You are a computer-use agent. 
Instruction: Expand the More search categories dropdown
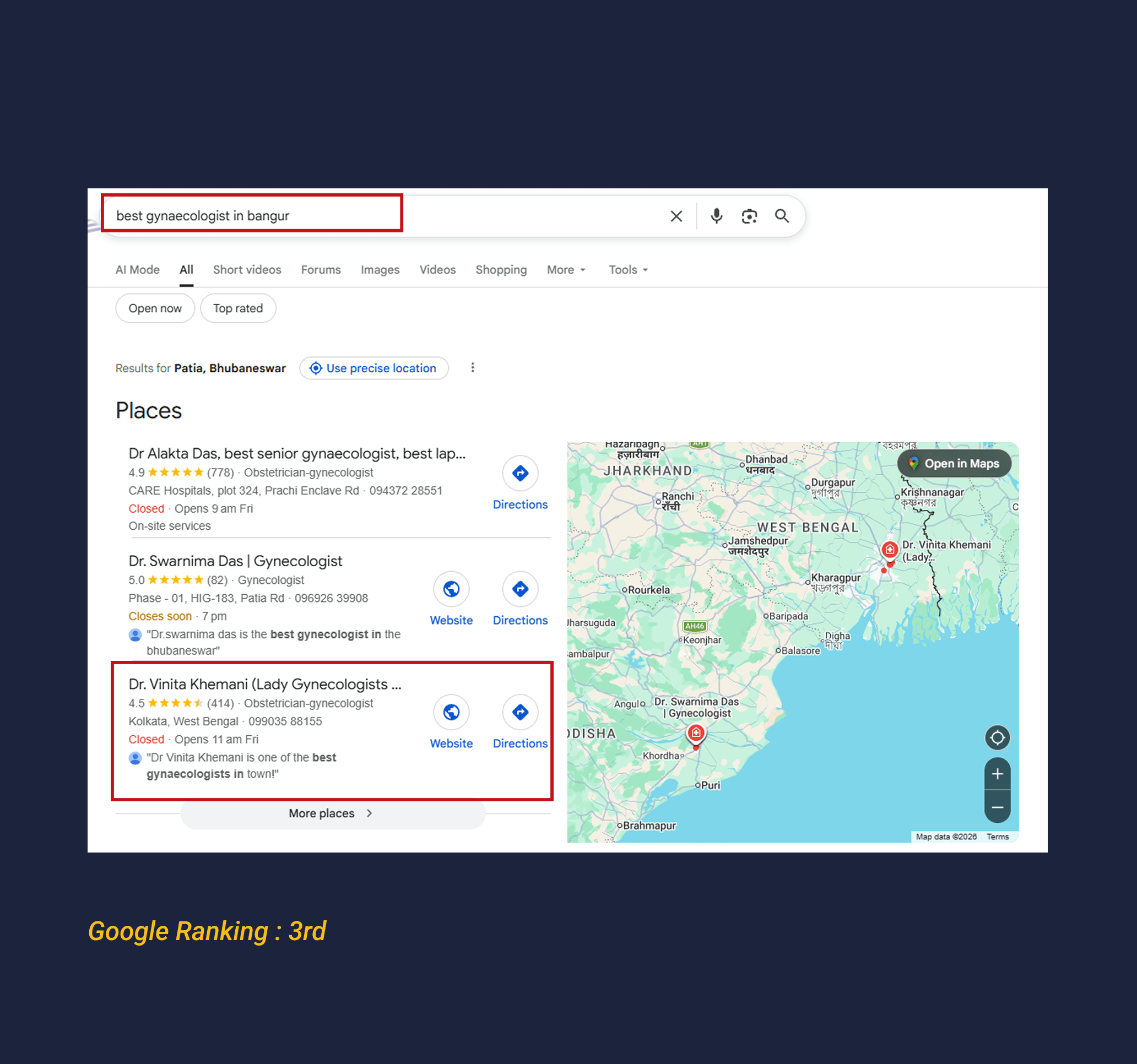click(566, 270)
